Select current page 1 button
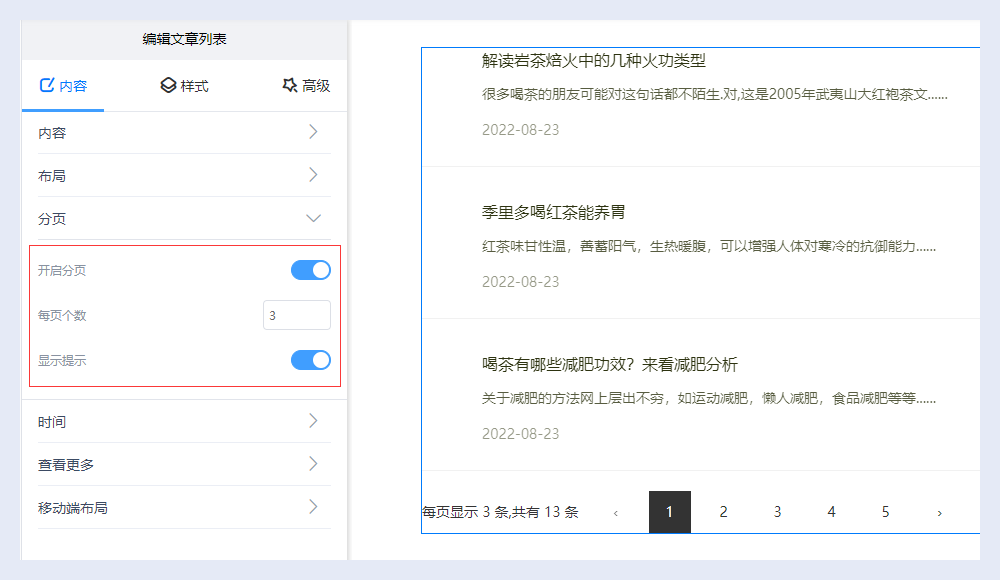 pyautogui.click(x=669, y=512)
